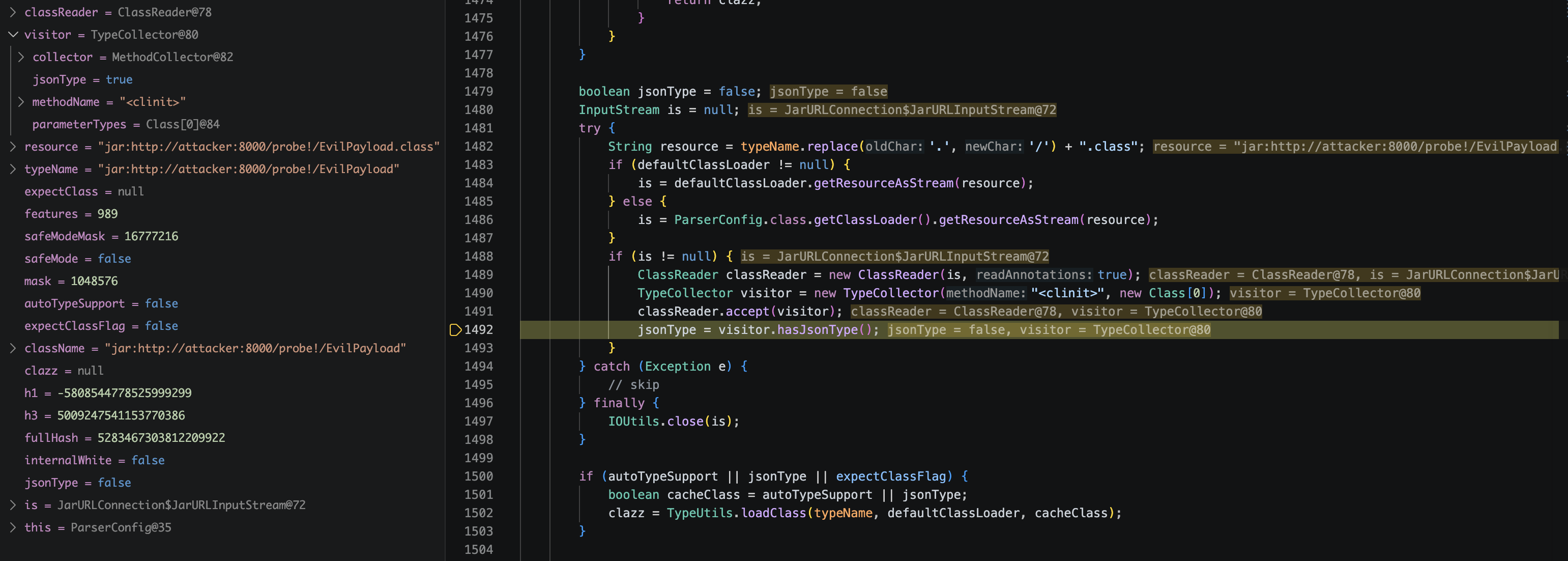Expand the className variable entry

tap(13, 348)
